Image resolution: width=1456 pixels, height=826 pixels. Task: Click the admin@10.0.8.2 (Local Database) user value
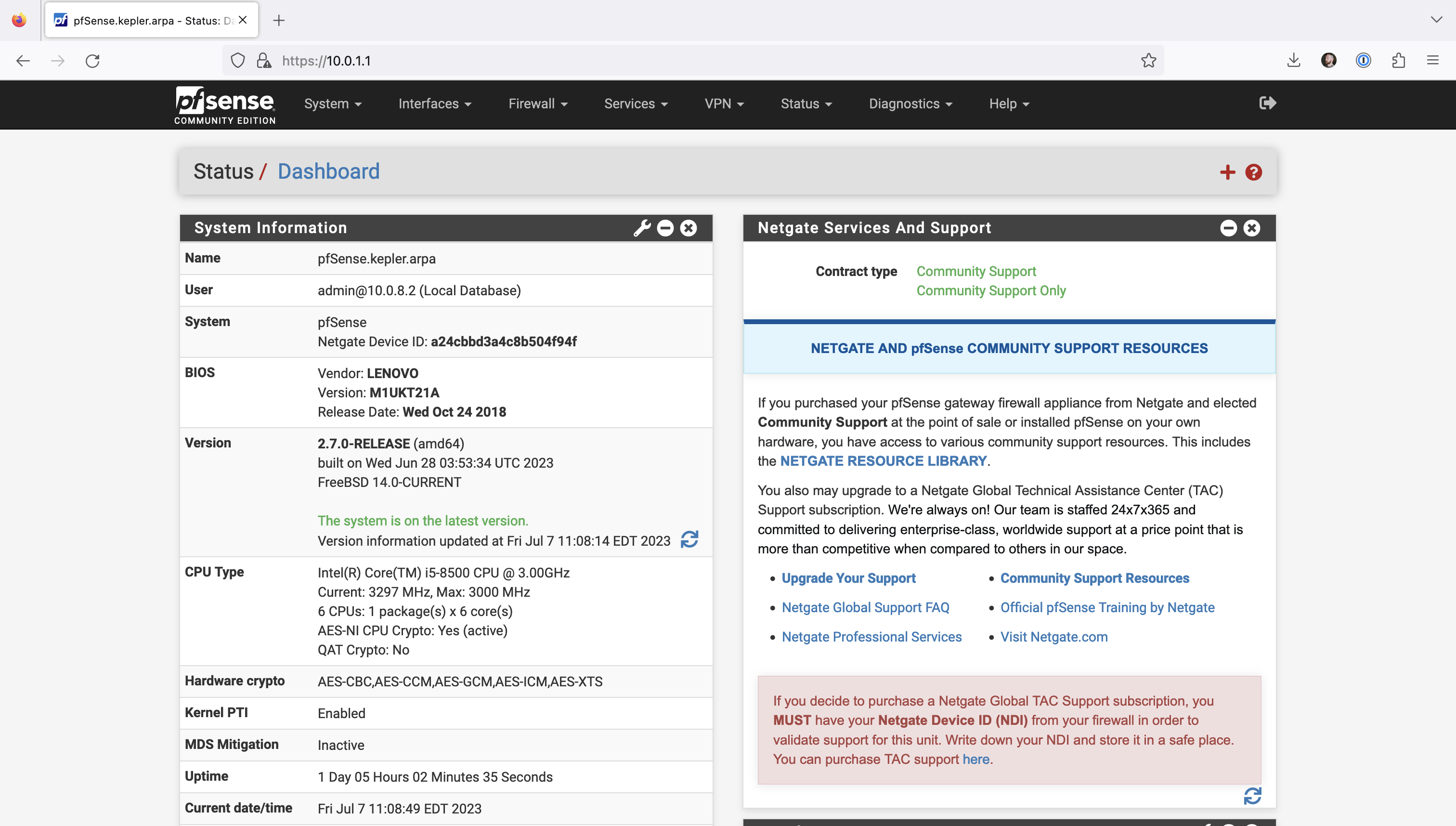(x=419, y=290)
